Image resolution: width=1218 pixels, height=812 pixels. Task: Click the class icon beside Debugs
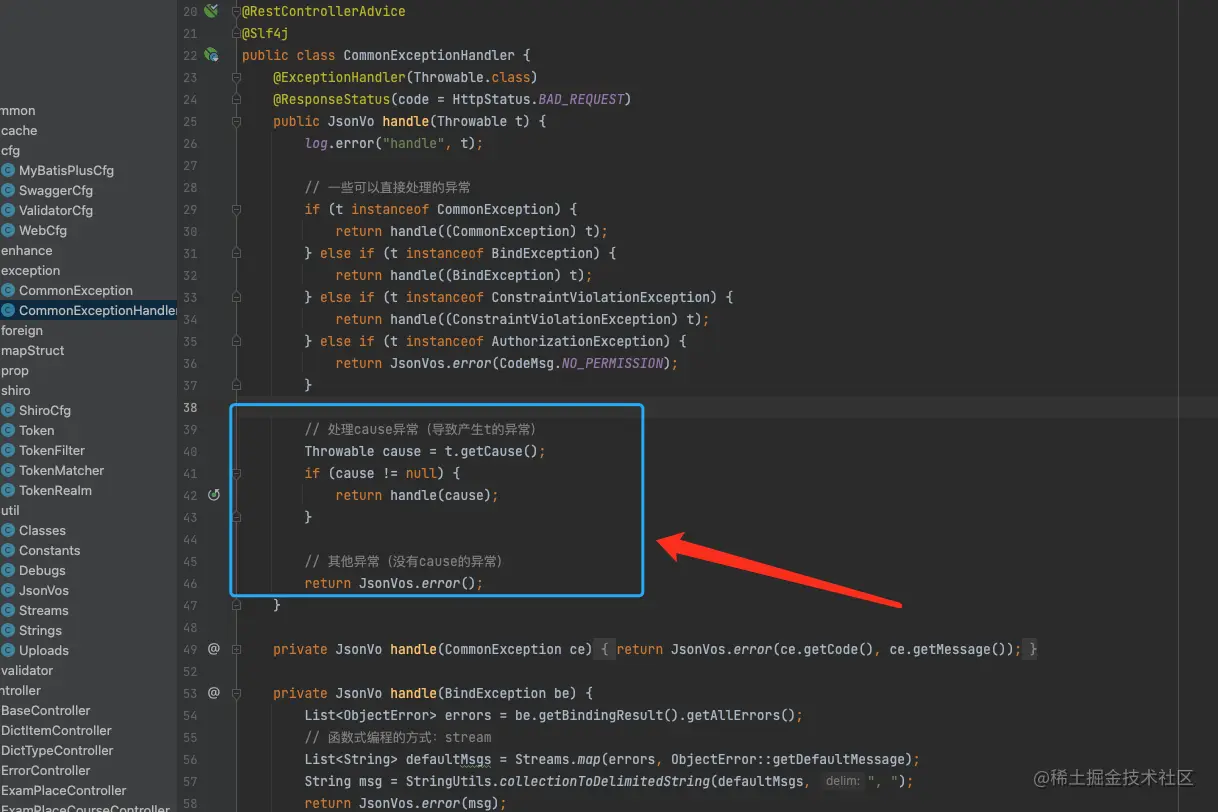(x=8, y=570)
